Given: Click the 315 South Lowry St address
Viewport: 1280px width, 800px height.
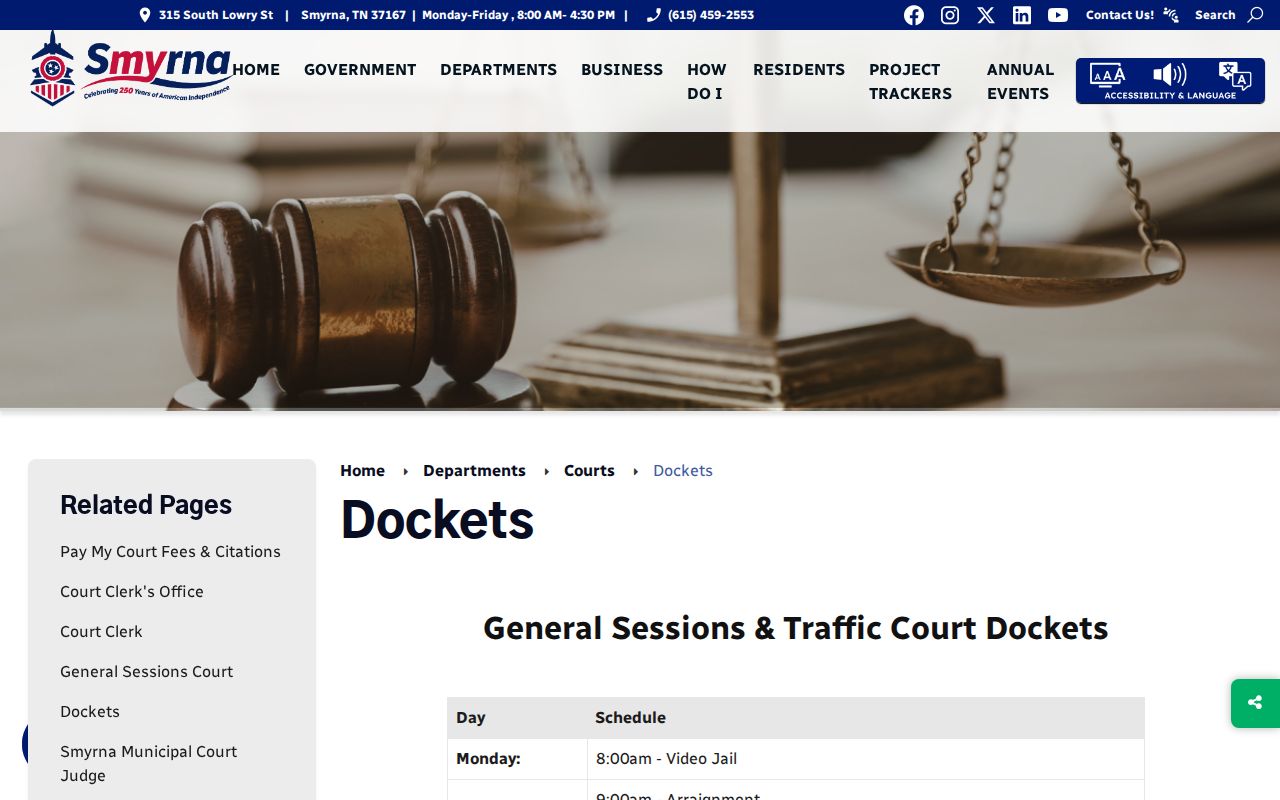Looking at the screenshot, I should (x=216, y=15).
